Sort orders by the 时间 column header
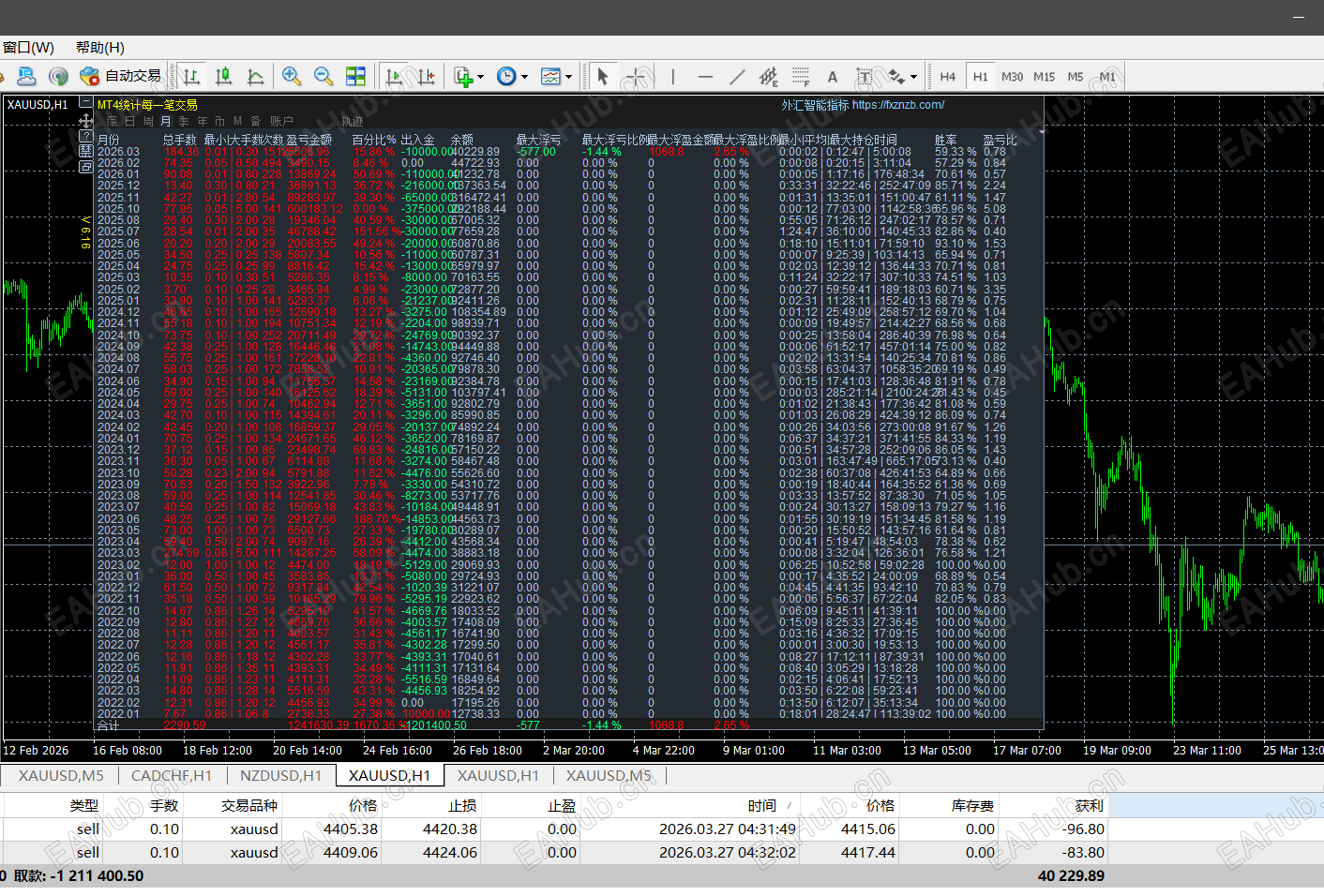 [761, 806]
